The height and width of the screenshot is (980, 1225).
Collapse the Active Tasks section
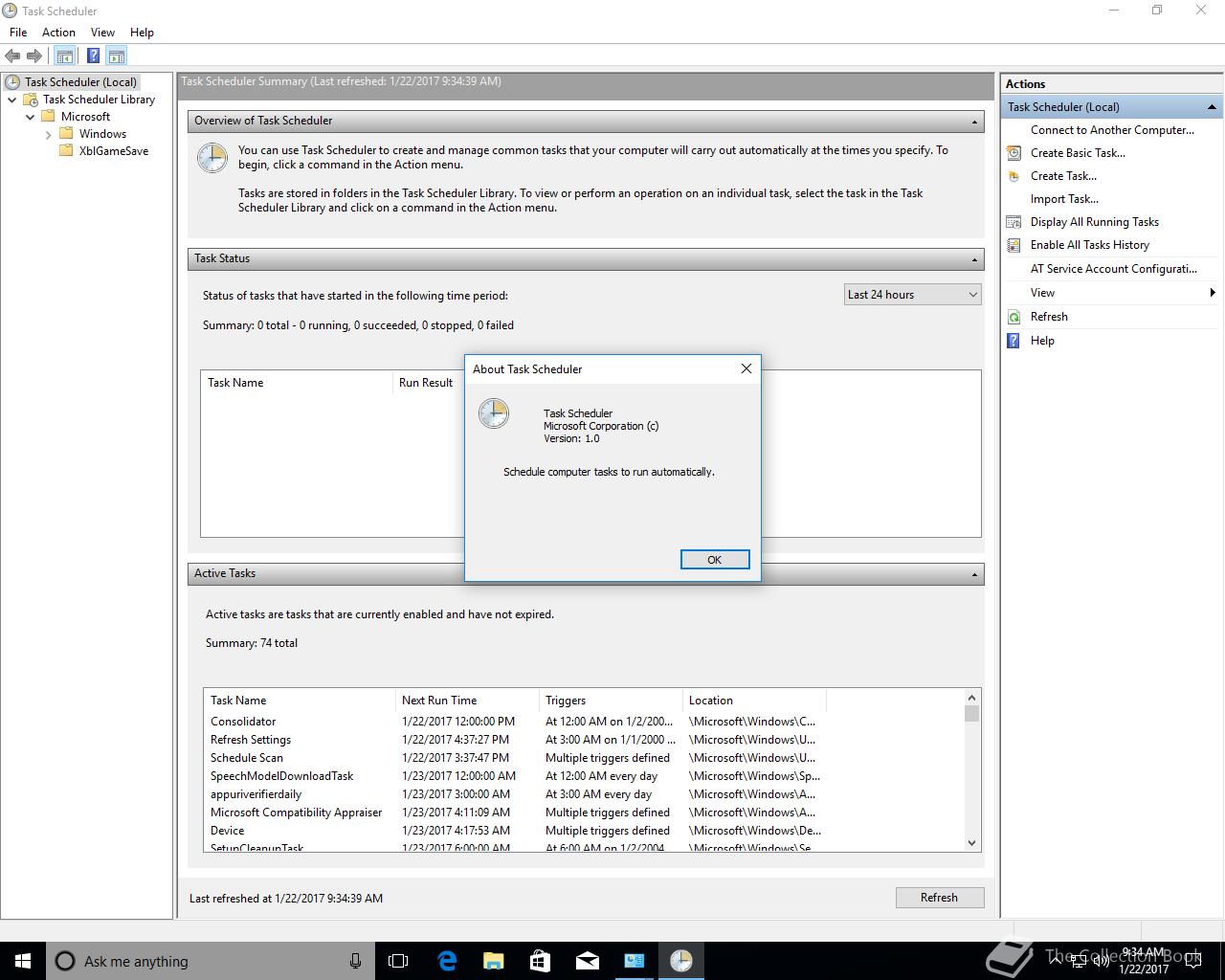click(x=974, y=574)
